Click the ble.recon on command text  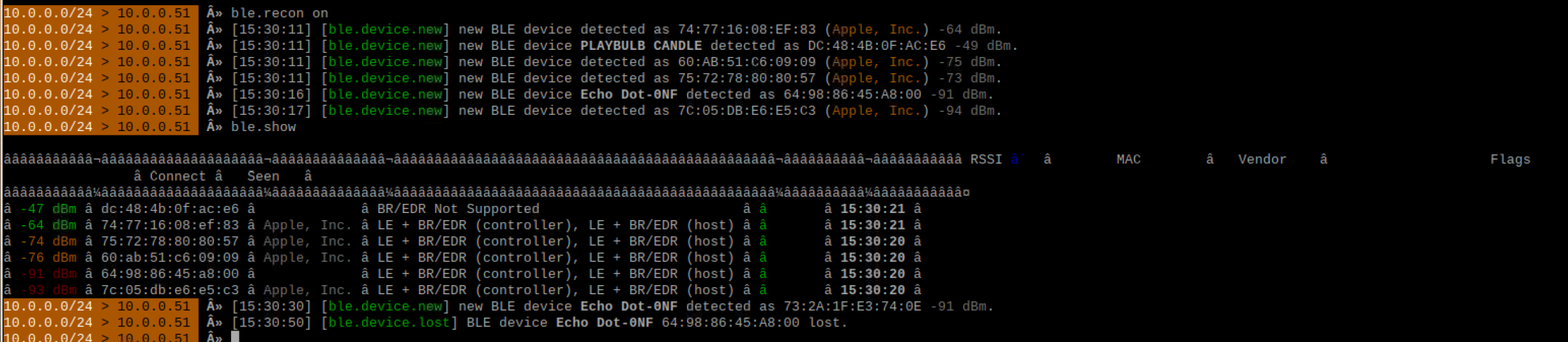coord(279,13)
